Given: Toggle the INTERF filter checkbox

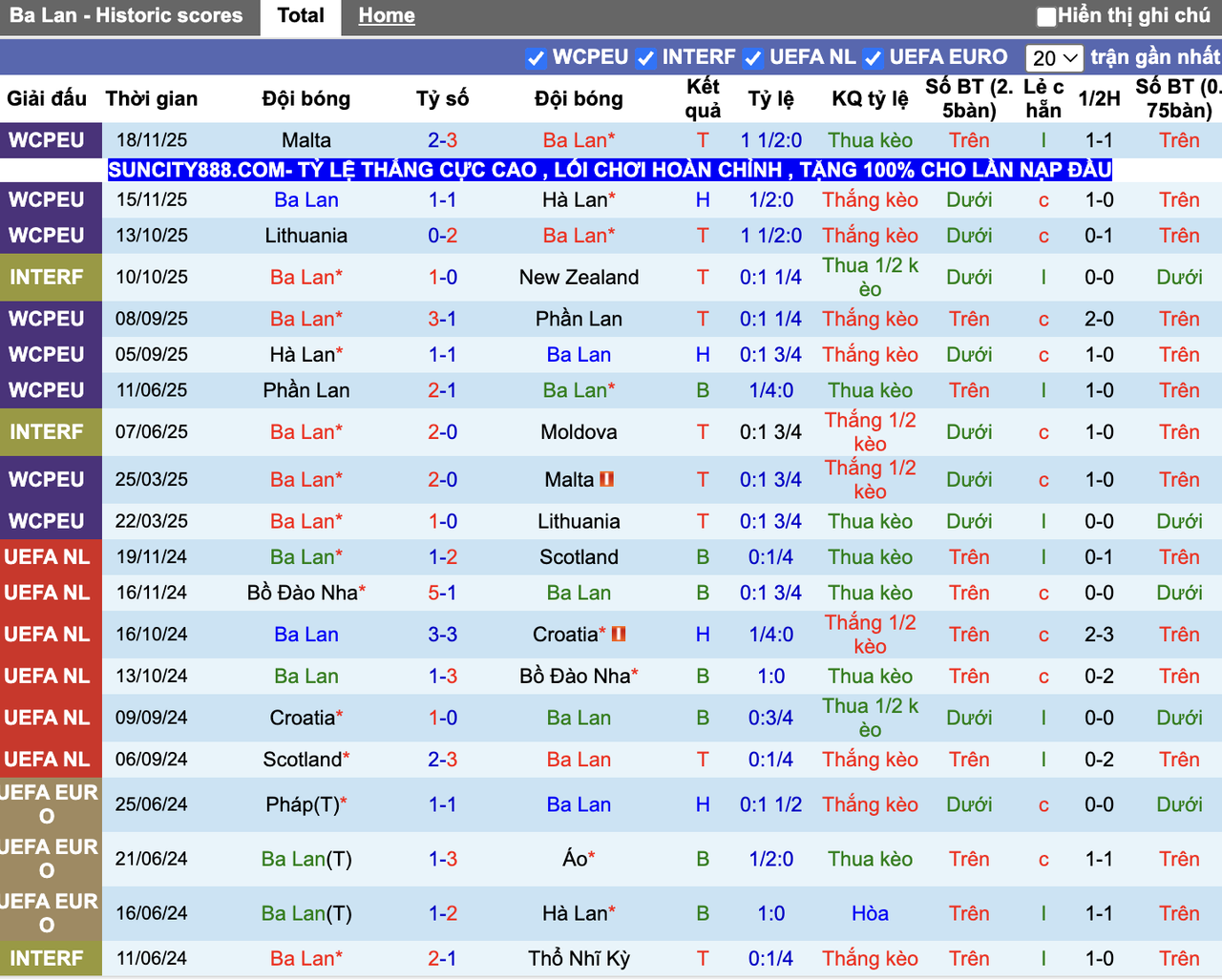Looking at the screenshot, I should click(x=646, y=58).
